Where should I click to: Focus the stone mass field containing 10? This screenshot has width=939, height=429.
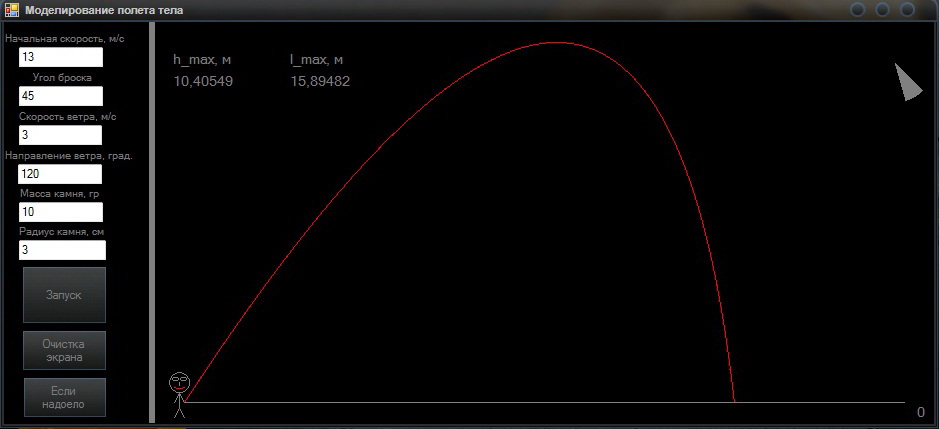pyautogui.click(x=60, y=212)
